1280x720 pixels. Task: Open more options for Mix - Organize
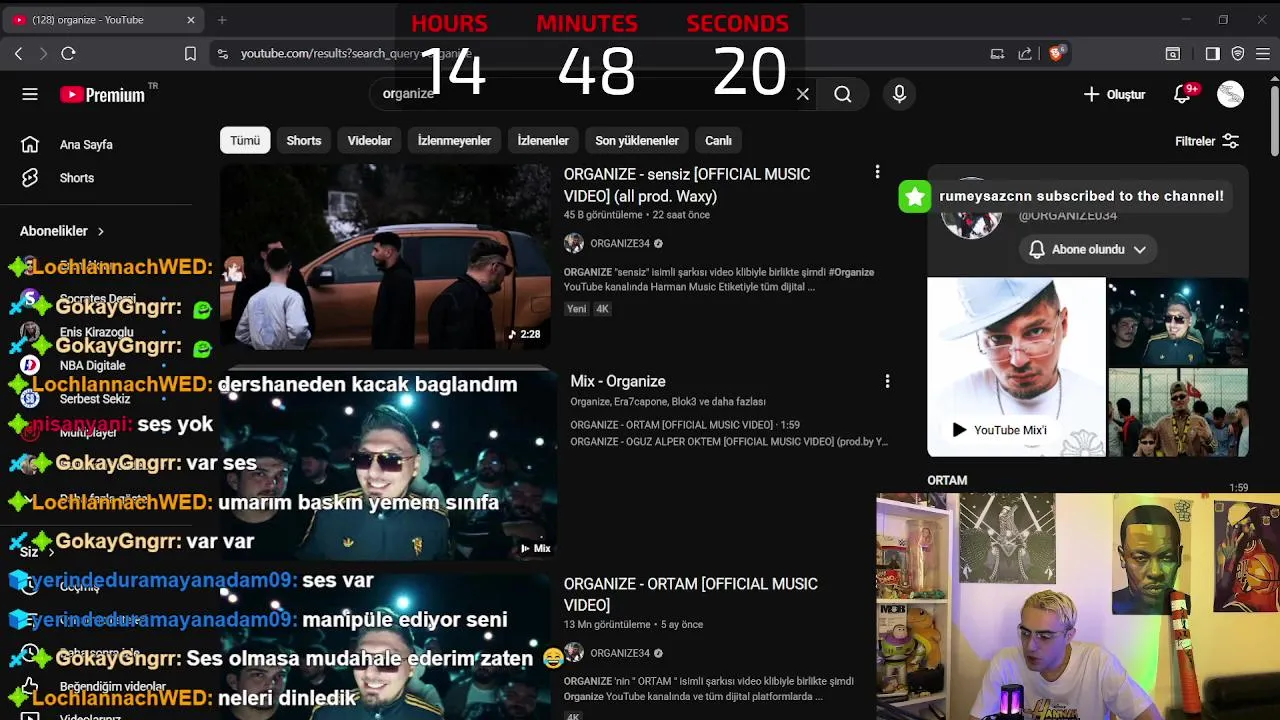click(x=887, y=381)
